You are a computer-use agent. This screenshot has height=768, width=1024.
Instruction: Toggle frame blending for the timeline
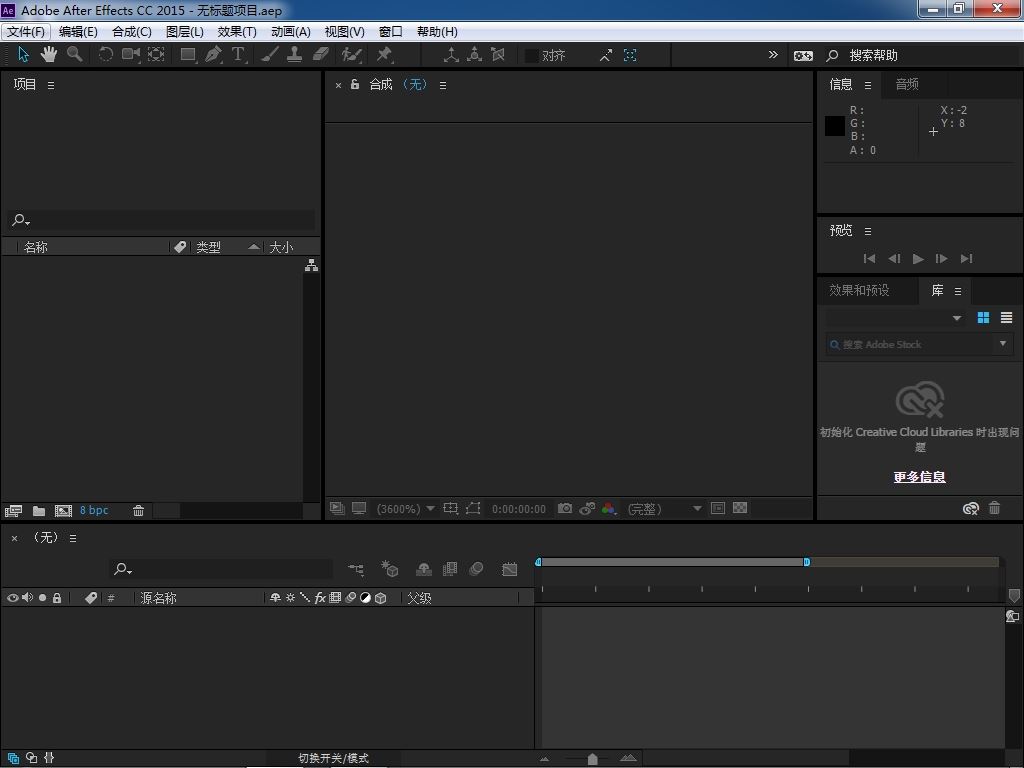tap(450, 569)
